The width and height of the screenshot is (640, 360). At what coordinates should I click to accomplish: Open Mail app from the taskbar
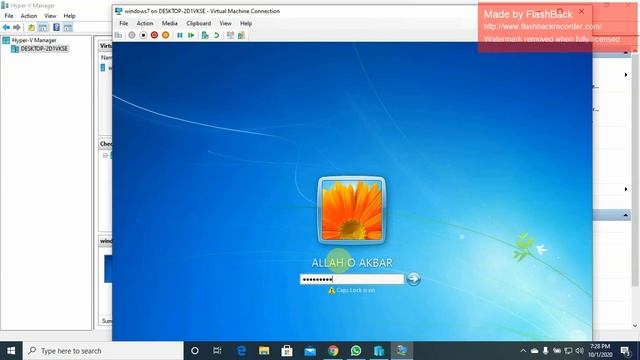coord(310,351)
